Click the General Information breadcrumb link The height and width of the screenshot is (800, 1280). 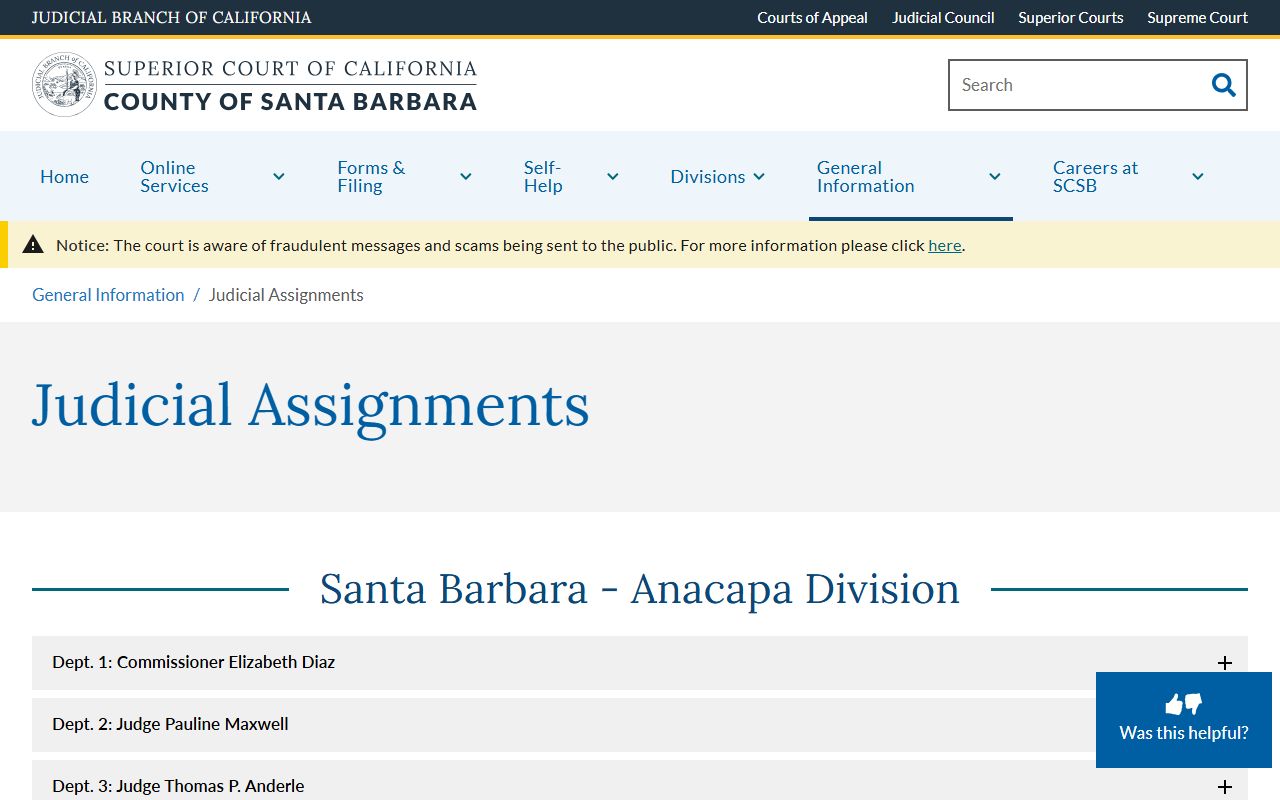(x=108, y=295)
